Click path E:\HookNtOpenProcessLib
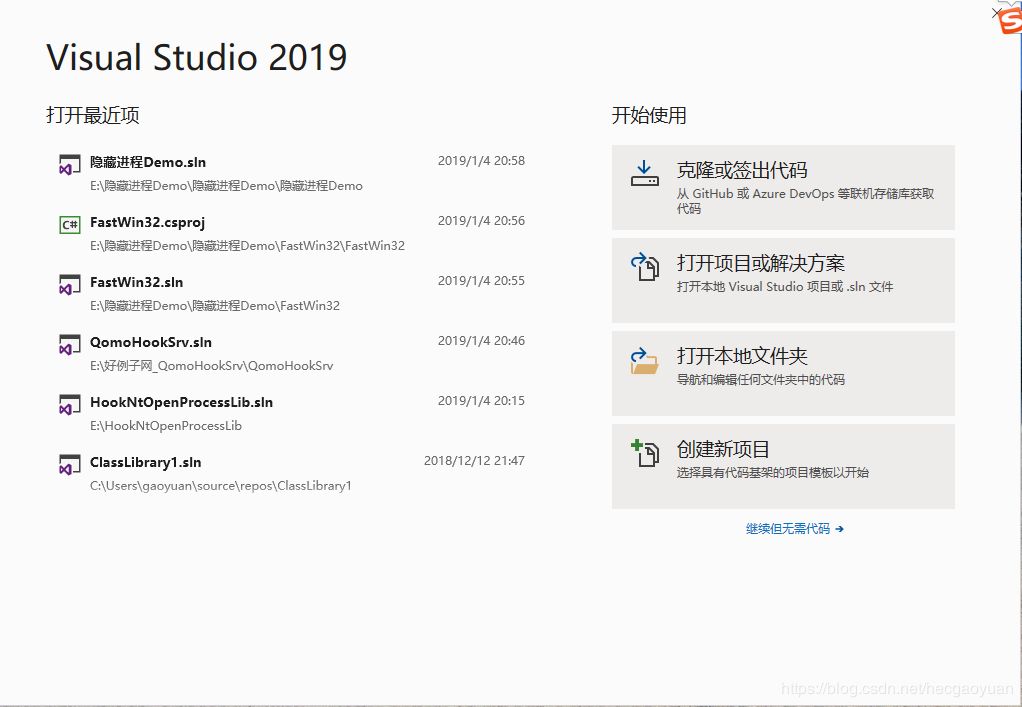Image resolution: width=1022 pixels, height=707 pixels. pos(166,426)
